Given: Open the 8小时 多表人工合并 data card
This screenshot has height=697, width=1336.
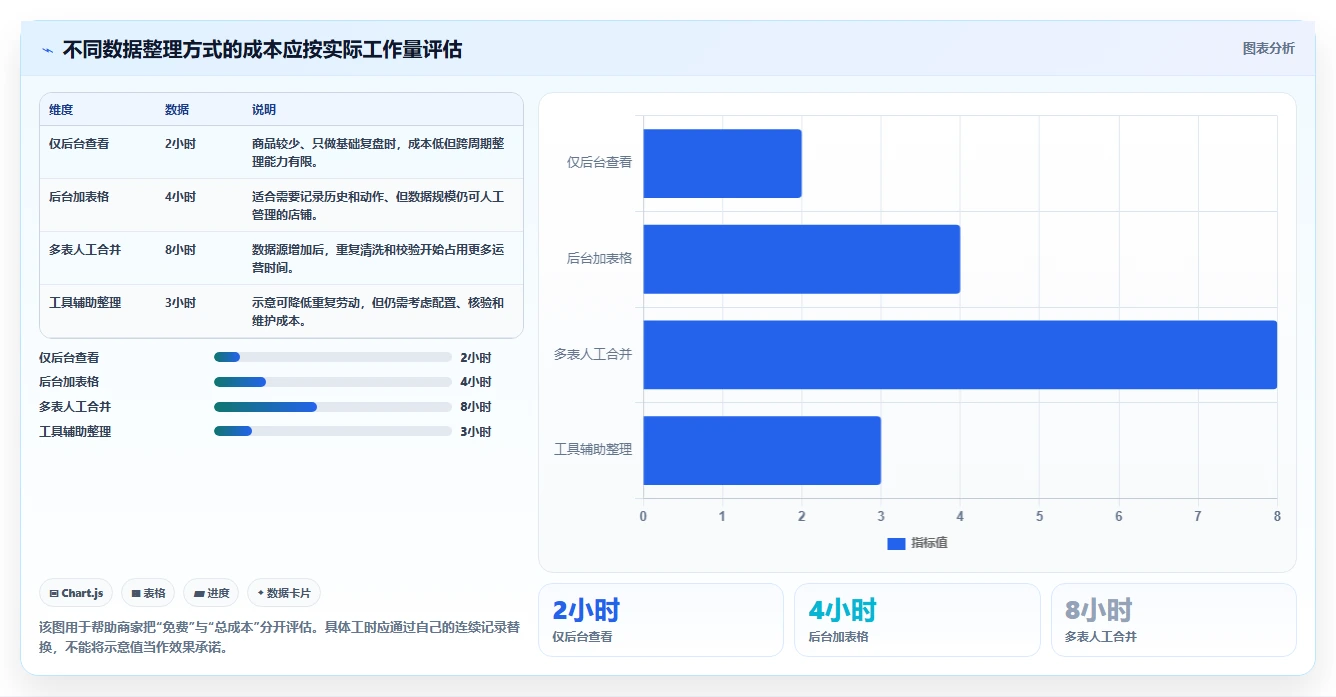Looking at the screenshot, I should (x=1173, y=620).
